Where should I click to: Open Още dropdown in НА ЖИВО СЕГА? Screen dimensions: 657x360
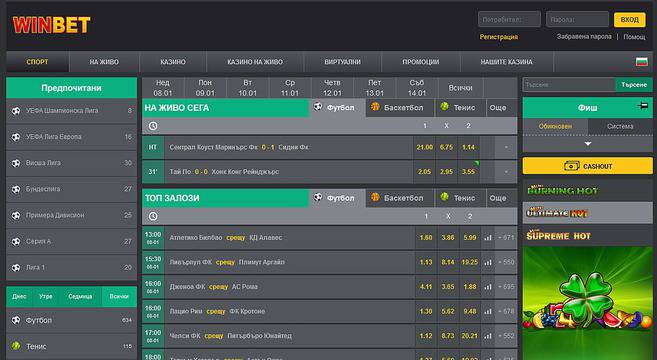pos(498,108)
